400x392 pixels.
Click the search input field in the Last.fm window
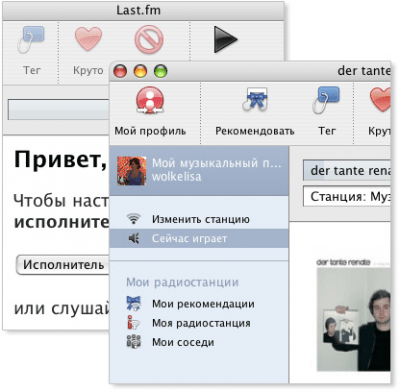pos(59,109)
